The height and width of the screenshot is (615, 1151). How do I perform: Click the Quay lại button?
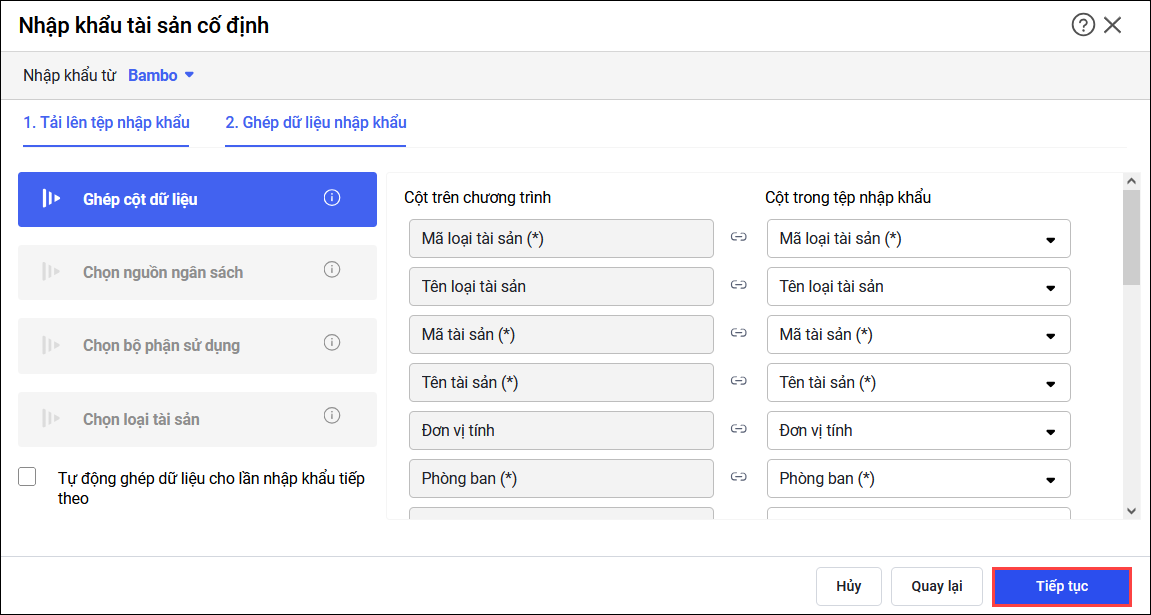936,586
